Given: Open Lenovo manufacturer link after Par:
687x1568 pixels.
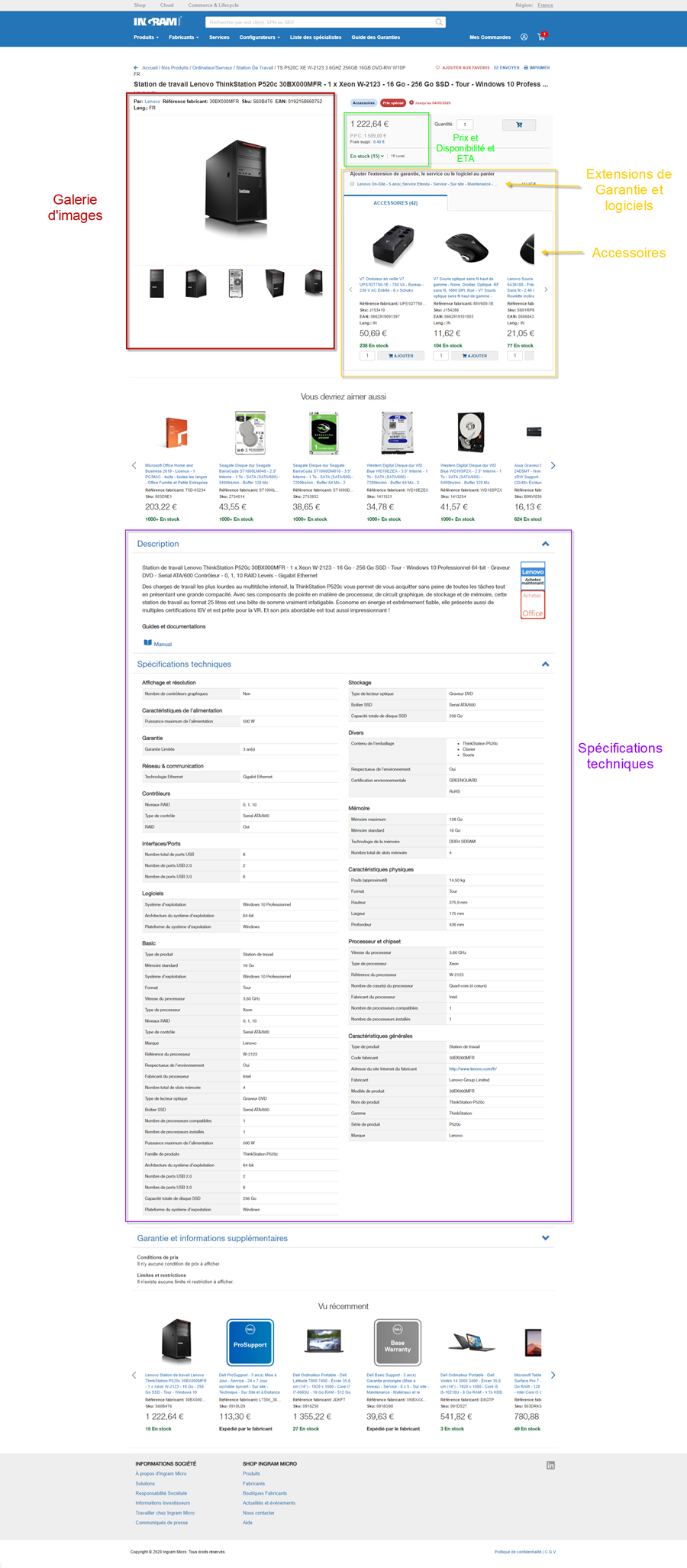Looking at the screenshot, I should coord(153,101).
